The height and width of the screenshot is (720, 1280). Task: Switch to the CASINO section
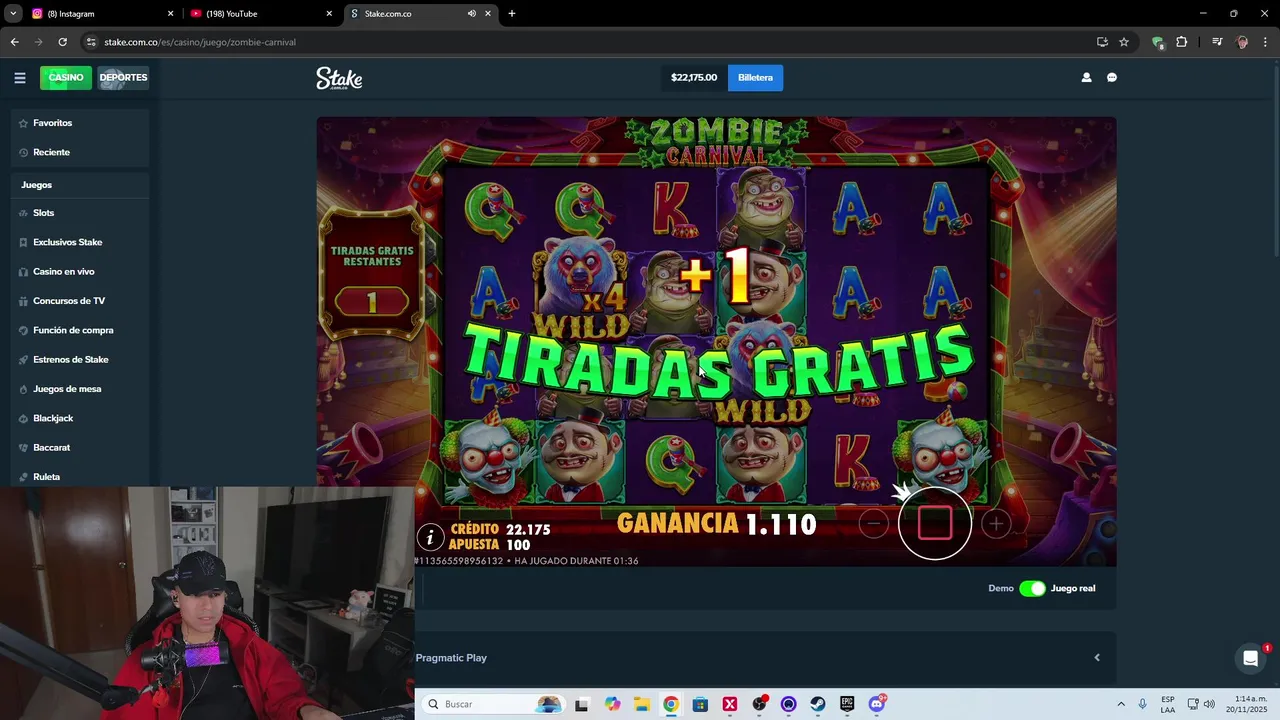(66, 78)
